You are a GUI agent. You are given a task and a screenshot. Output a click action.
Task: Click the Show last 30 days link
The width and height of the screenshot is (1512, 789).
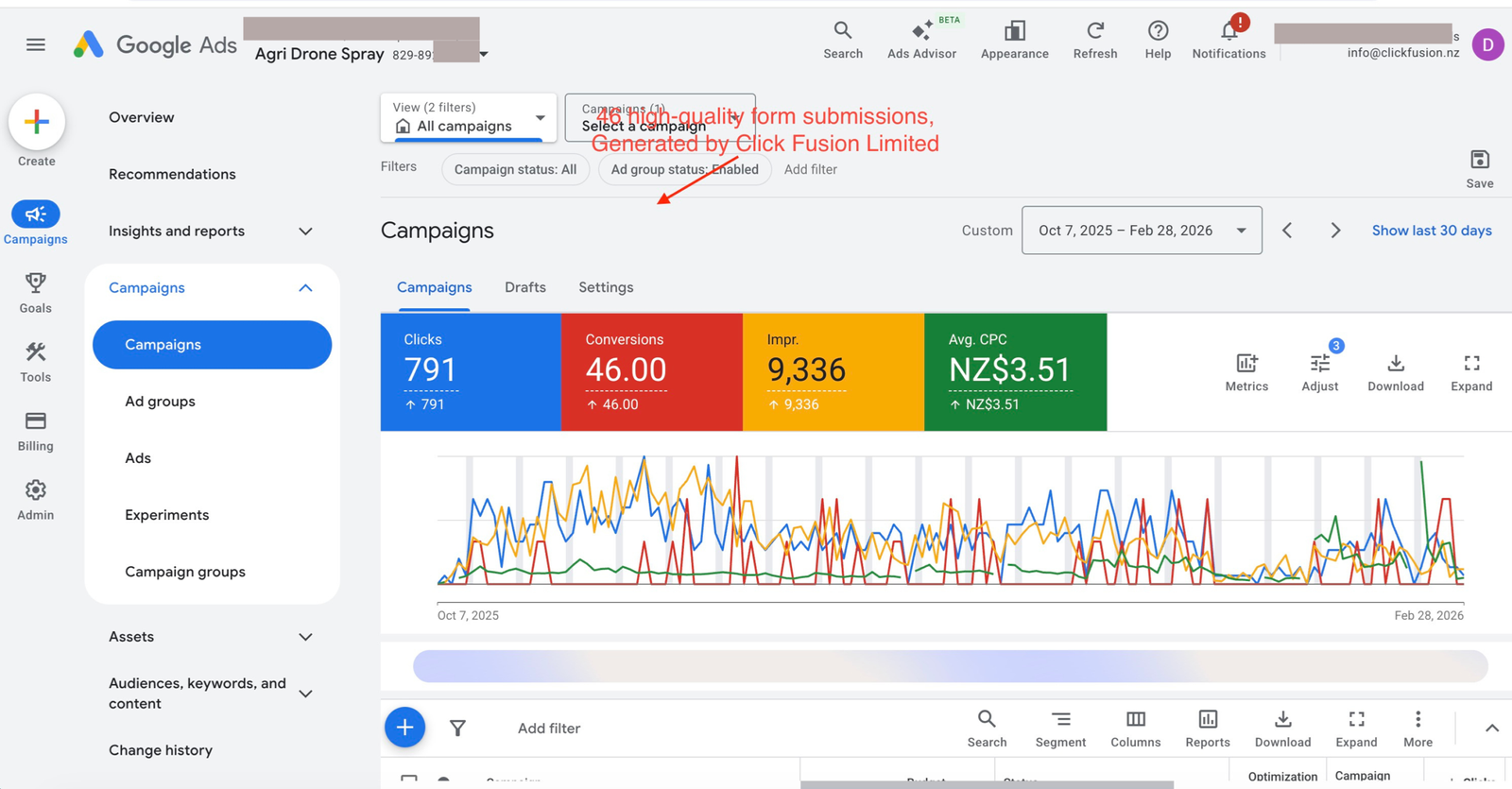(1431, 231)
